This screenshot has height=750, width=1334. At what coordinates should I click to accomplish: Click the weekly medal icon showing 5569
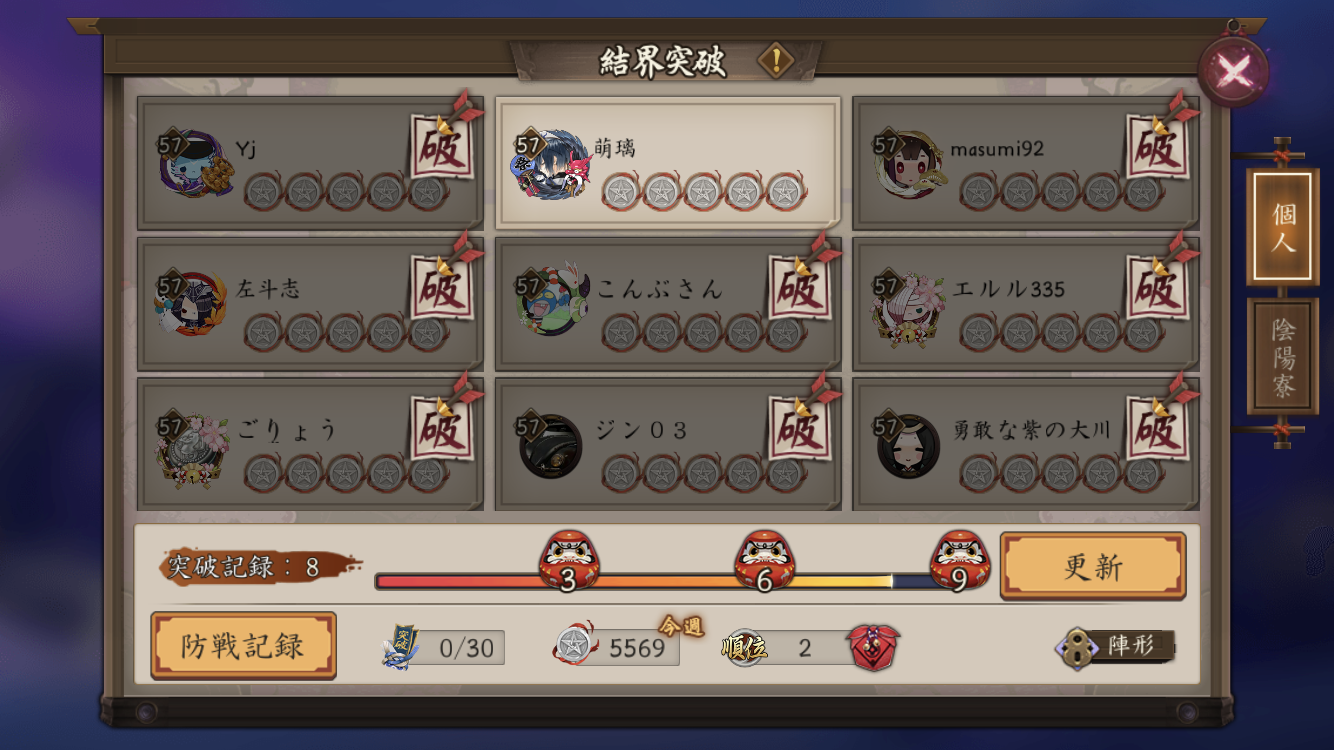coord(572,646)
